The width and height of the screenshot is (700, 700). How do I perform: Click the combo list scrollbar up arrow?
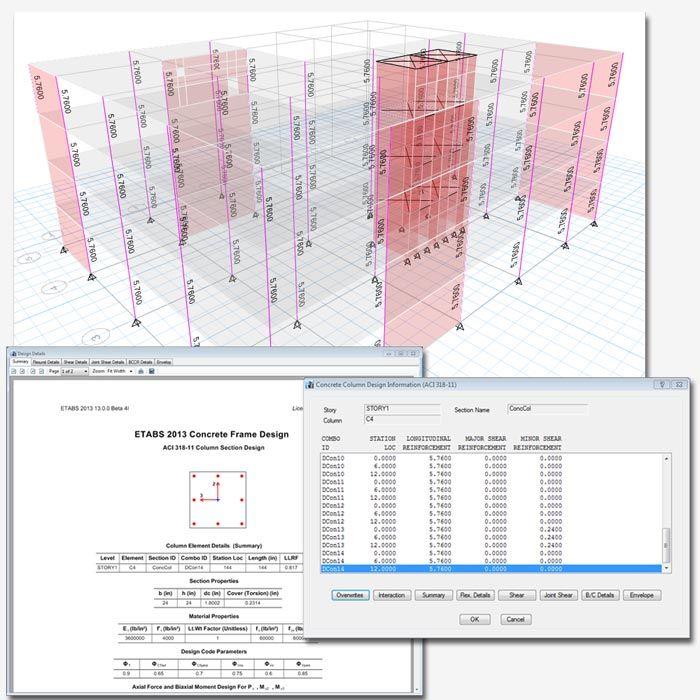[666, 459]
